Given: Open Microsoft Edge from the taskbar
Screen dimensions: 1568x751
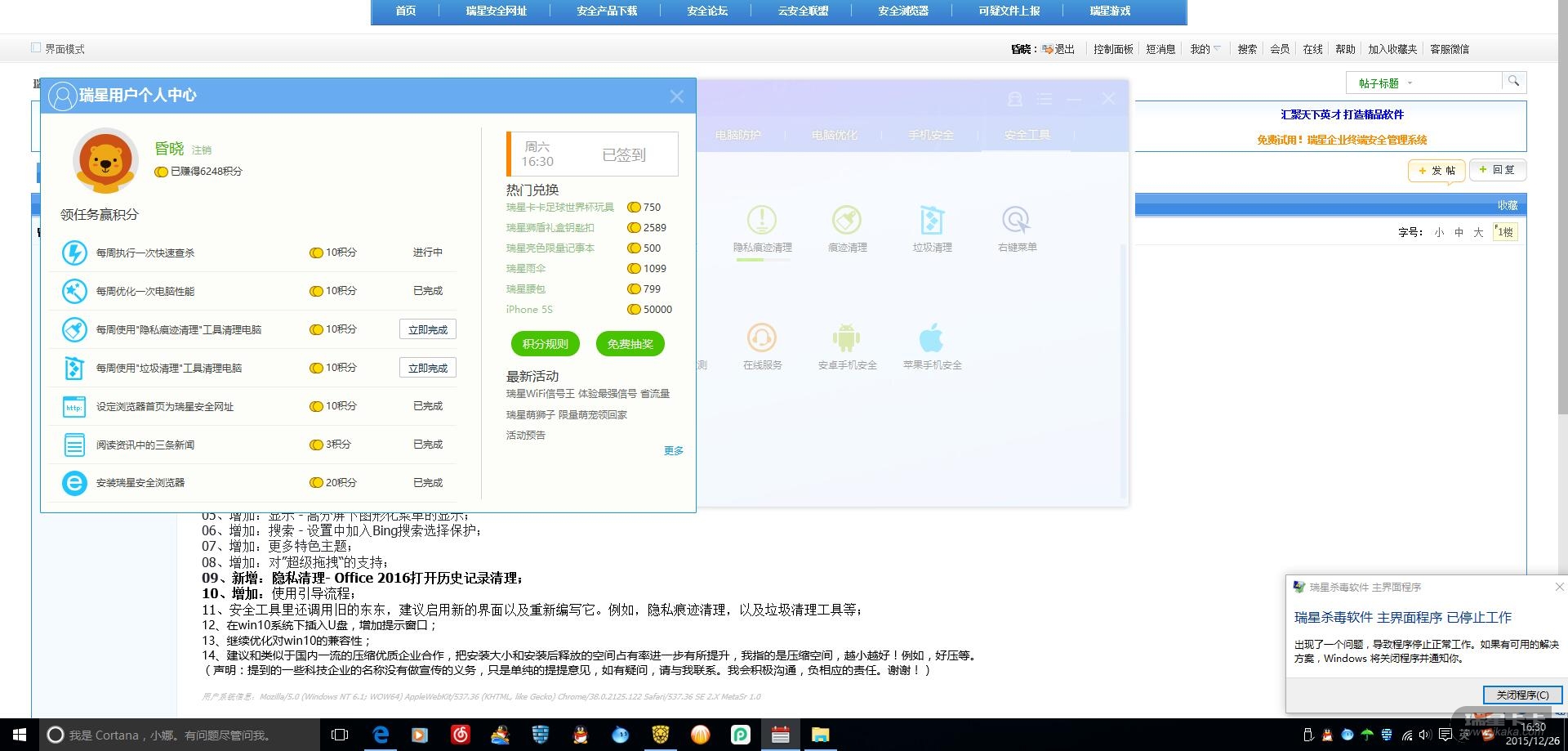Looking at the screenshot, I should (381, 735).
